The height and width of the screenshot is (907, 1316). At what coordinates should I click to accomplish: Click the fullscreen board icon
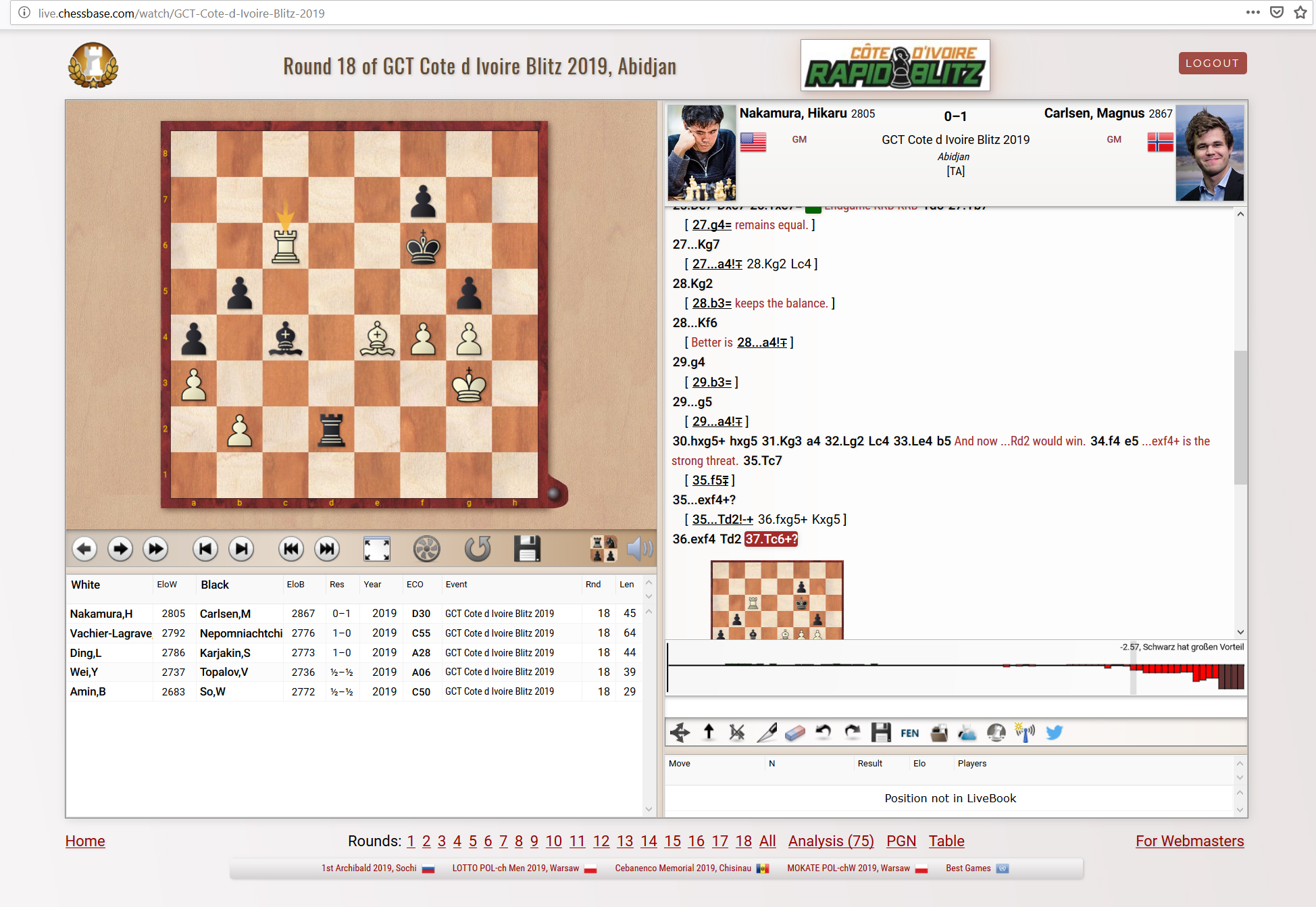[376, 549]
